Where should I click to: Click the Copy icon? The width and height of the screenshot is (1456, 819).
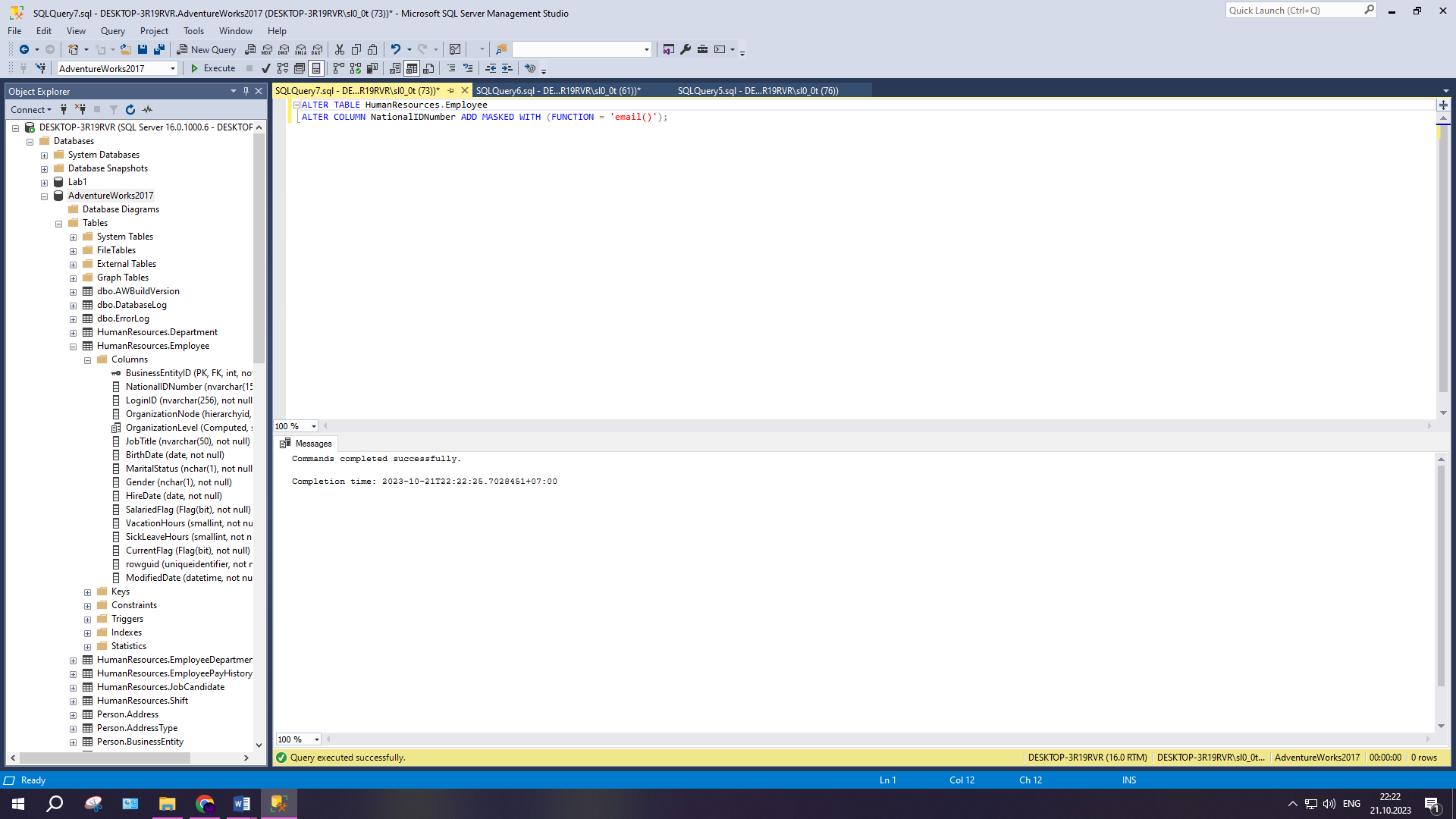(356, 49)
